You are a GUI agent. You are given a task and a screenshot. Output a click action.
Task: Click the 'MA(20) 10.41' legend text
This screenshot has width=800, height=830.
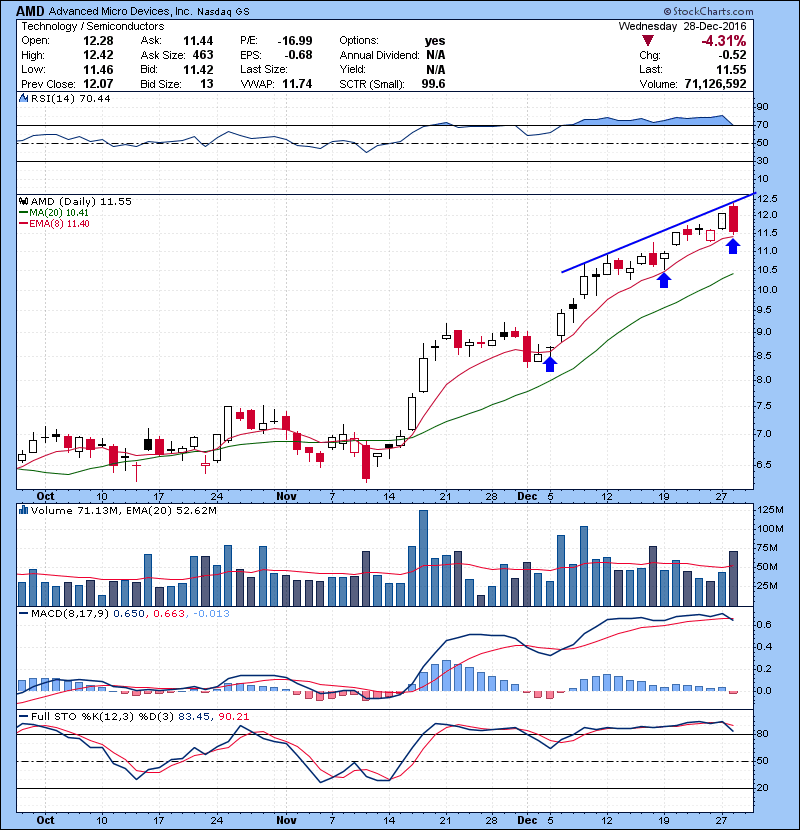point(59,212)
